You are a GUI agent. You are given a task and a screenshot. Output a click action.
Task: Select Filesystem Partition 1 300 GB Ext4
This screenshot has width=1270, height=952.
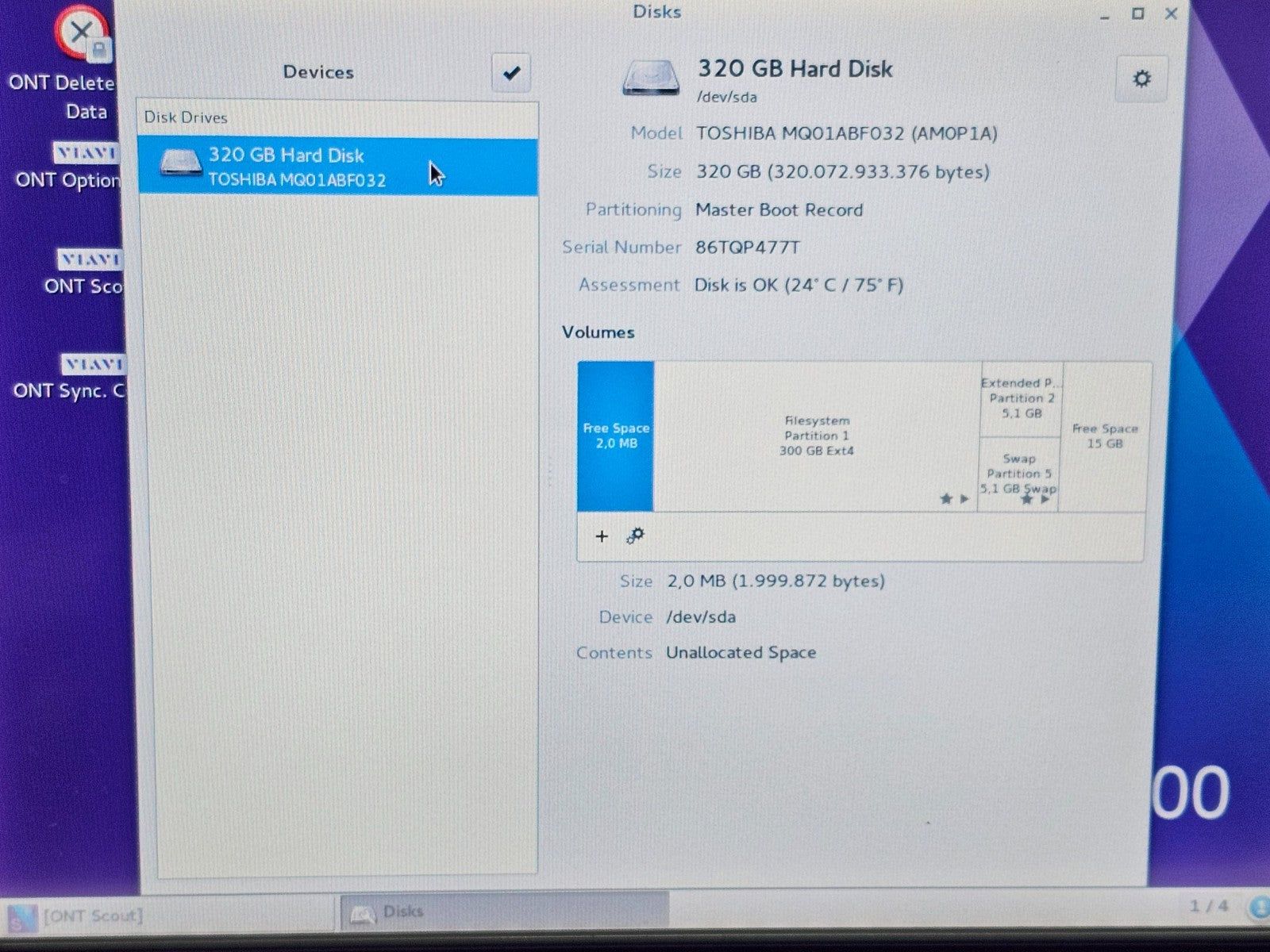point(816,436)
